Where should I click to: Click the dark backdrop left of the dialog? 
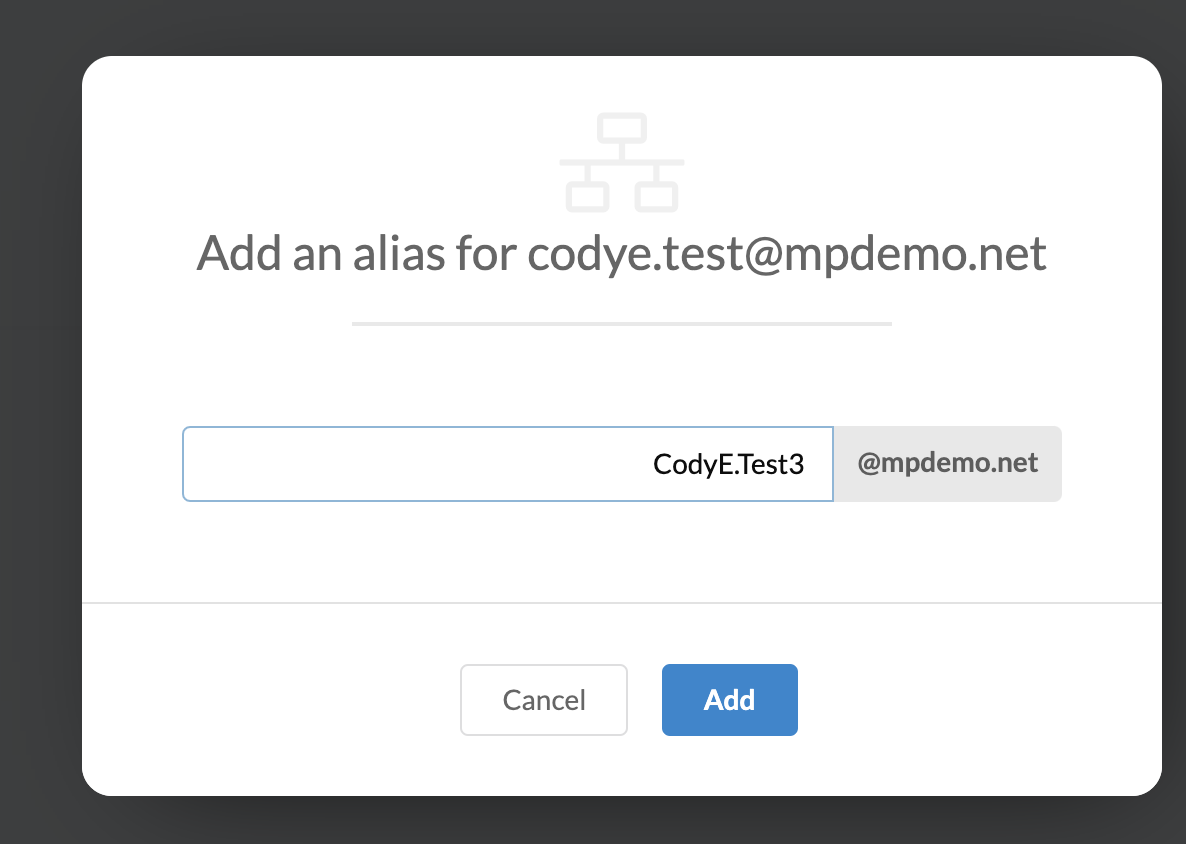click(39, 424)
